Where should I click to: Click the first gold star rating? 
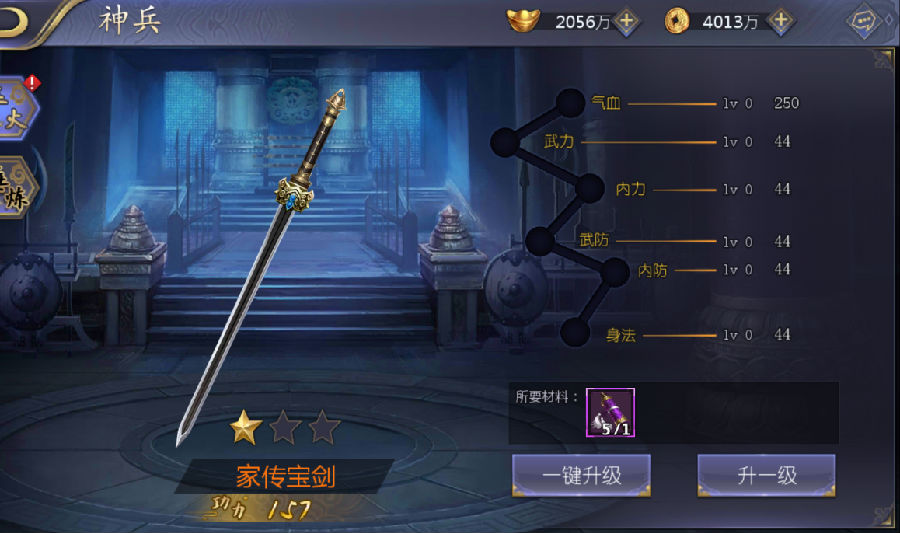(x=246, y=427)
